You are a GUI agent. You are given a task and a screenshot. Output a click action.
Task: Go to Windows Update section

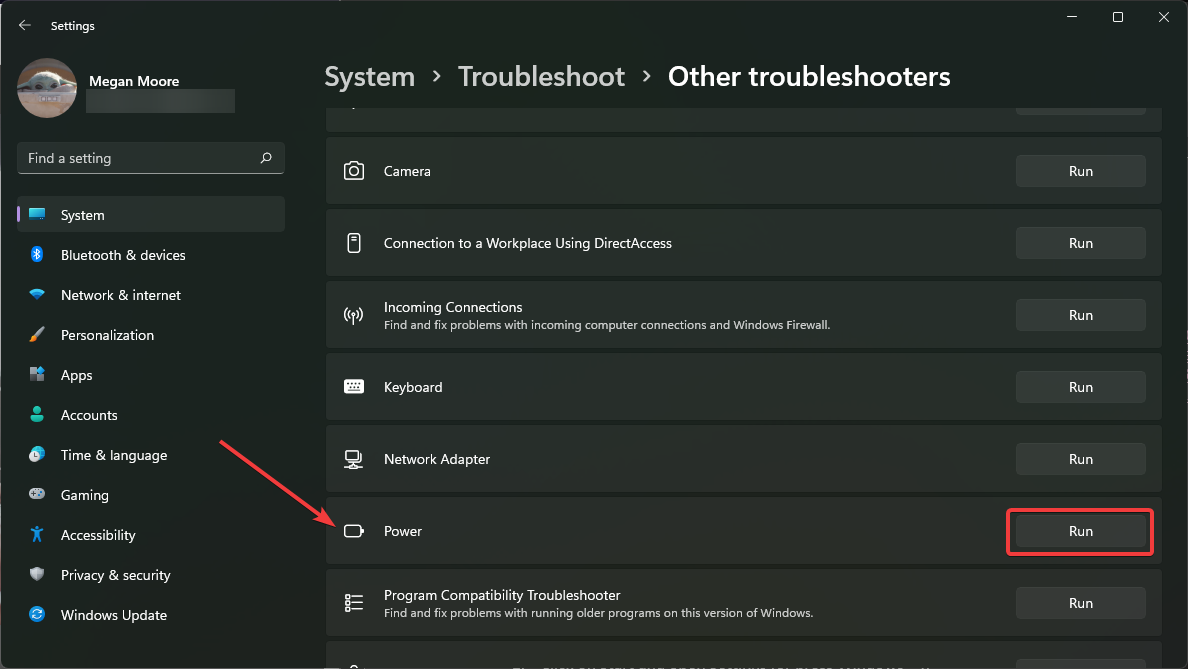point(113,615)
